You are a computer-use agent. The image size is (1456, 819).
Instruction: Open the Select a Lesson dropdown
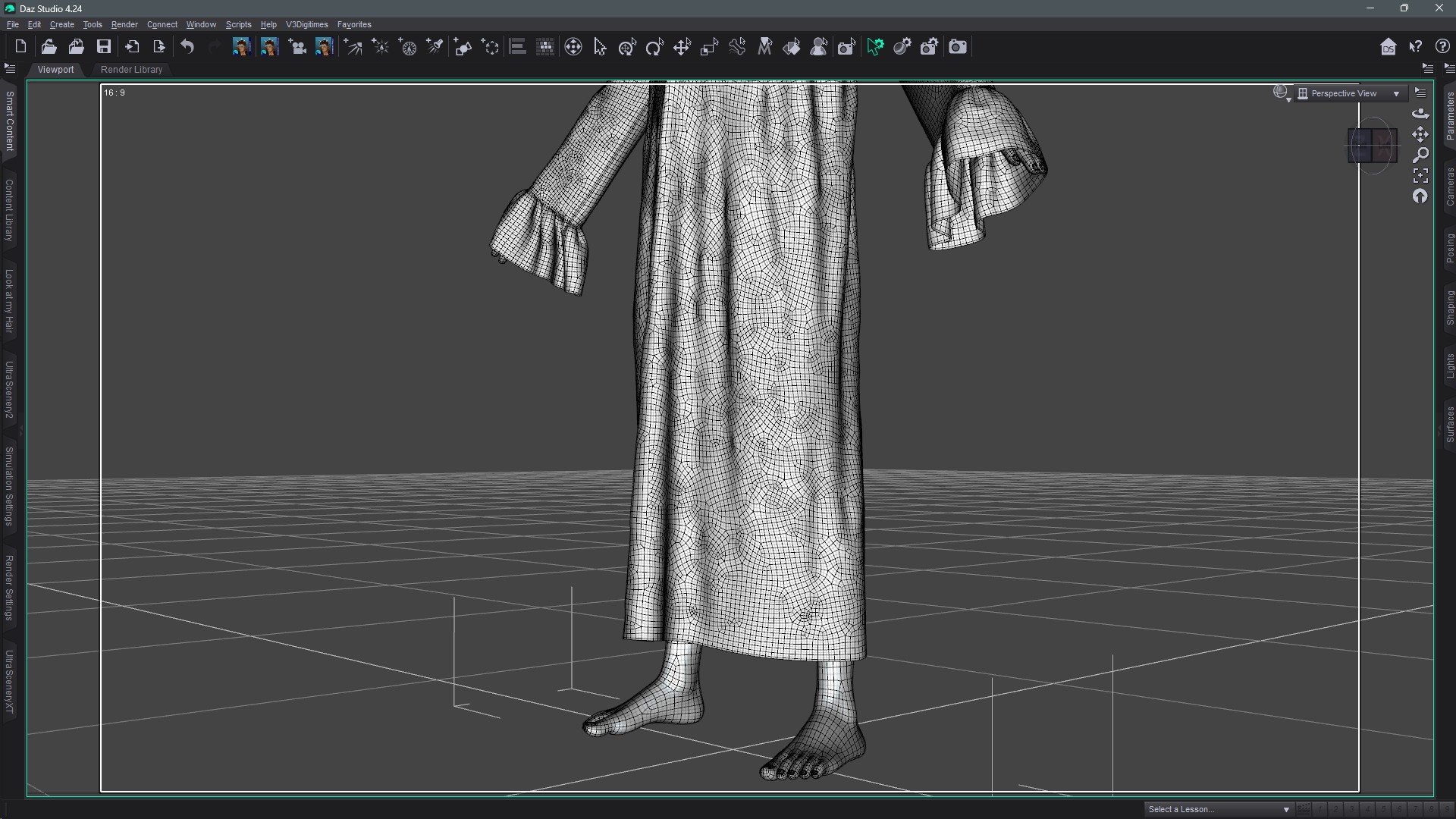pos(1219,809)
